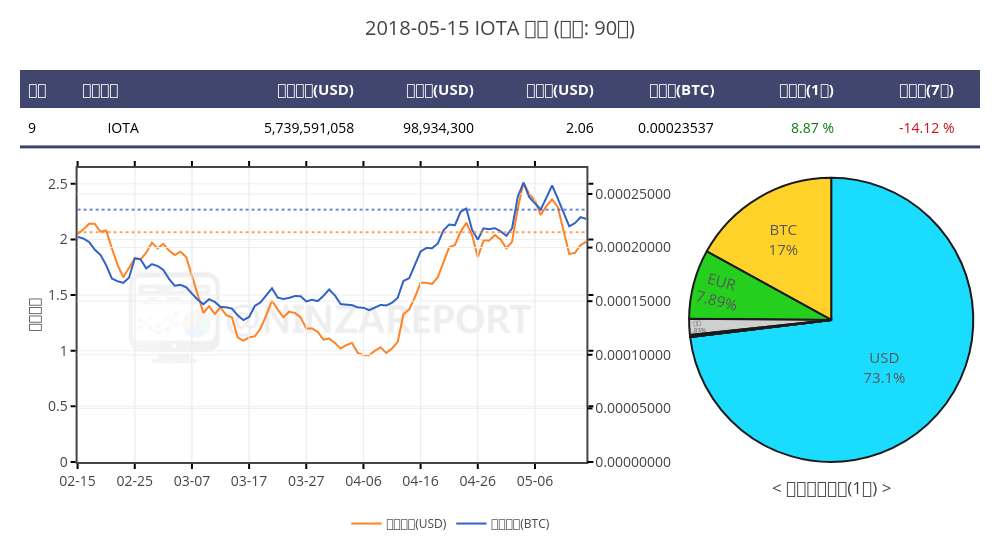Viewport: 1000px width, 550px height.
Task: Click the 03-07 date label on the x-axis
Action: pyautogui.click(x=191, y=481)
